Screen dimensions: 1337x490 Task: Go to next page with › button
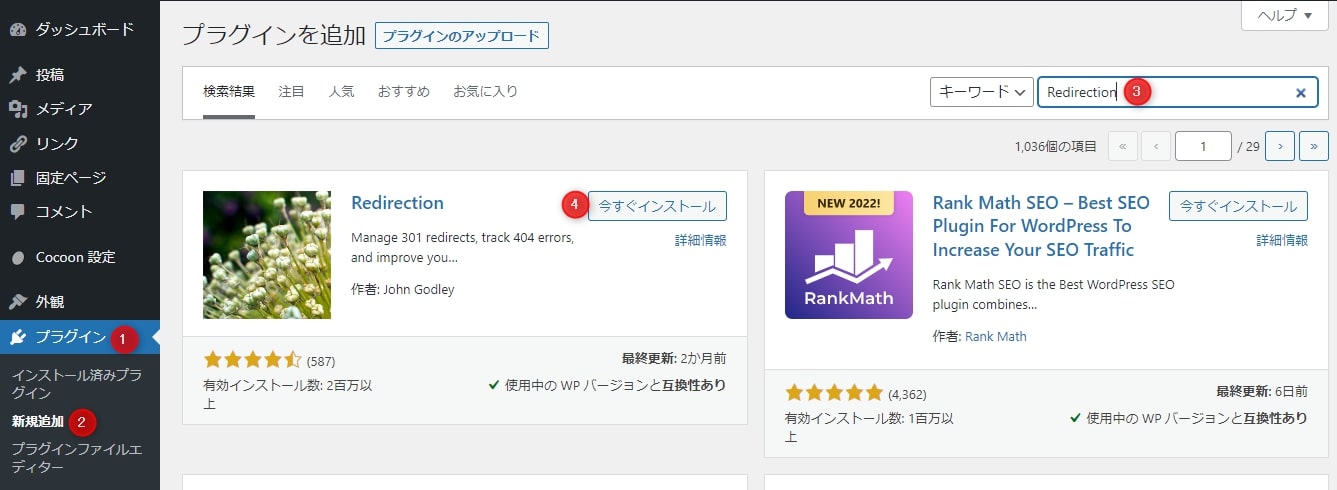pos(1280,146)
